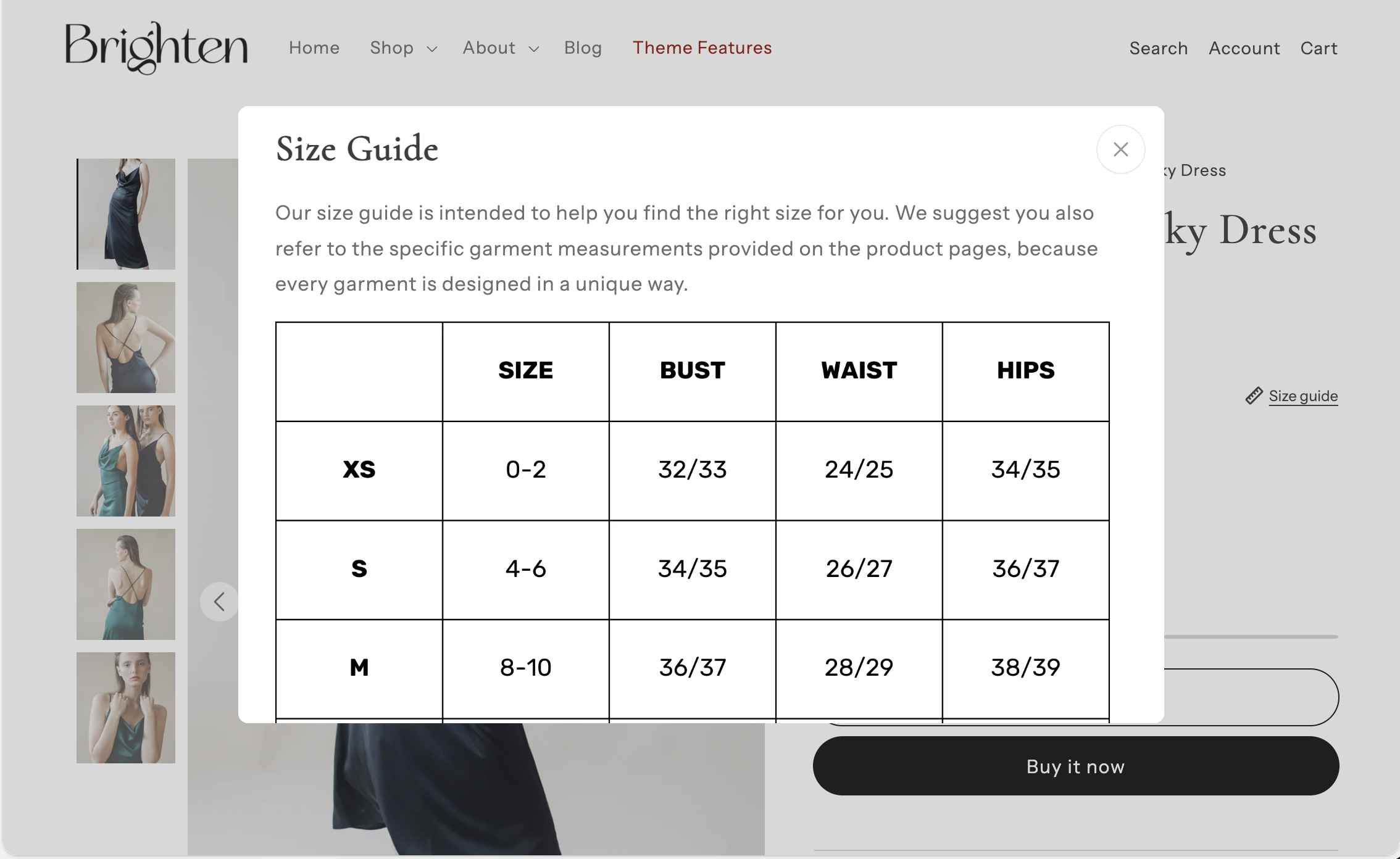Viewport: 1400px width, 859px height.
Task: Go to previous product image arrow
Action: tap(219, 602)
